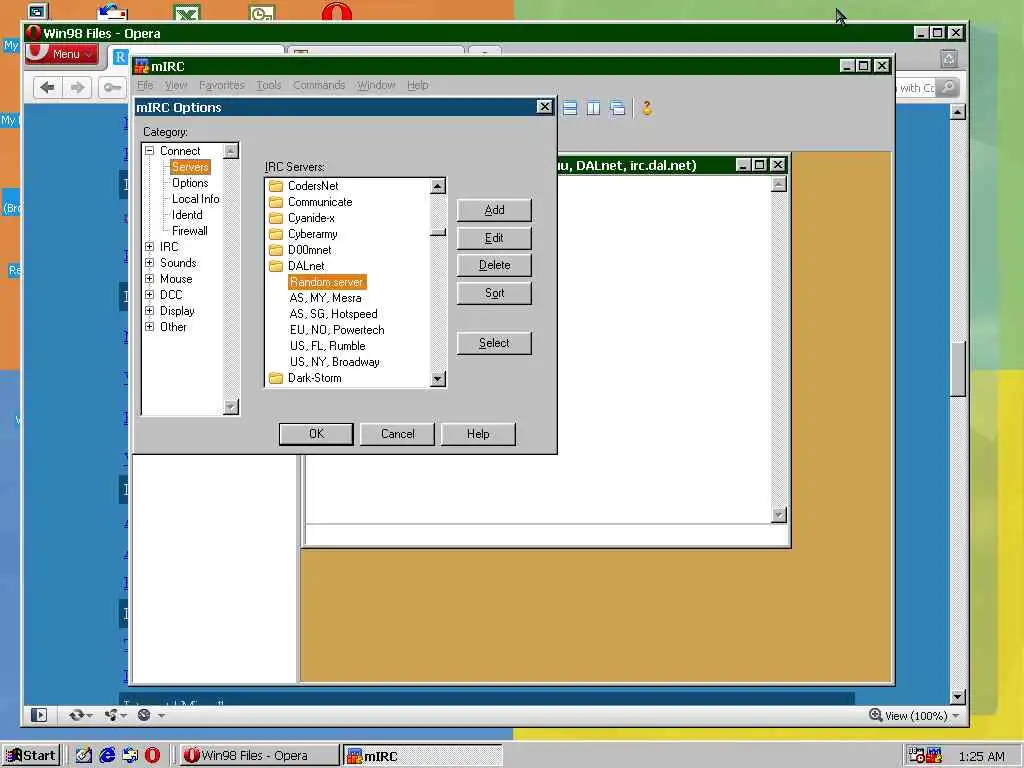Viewport: 1024px width, 768px height.
Task: Click Opera search magnifier icon
Action: point(948,88)
